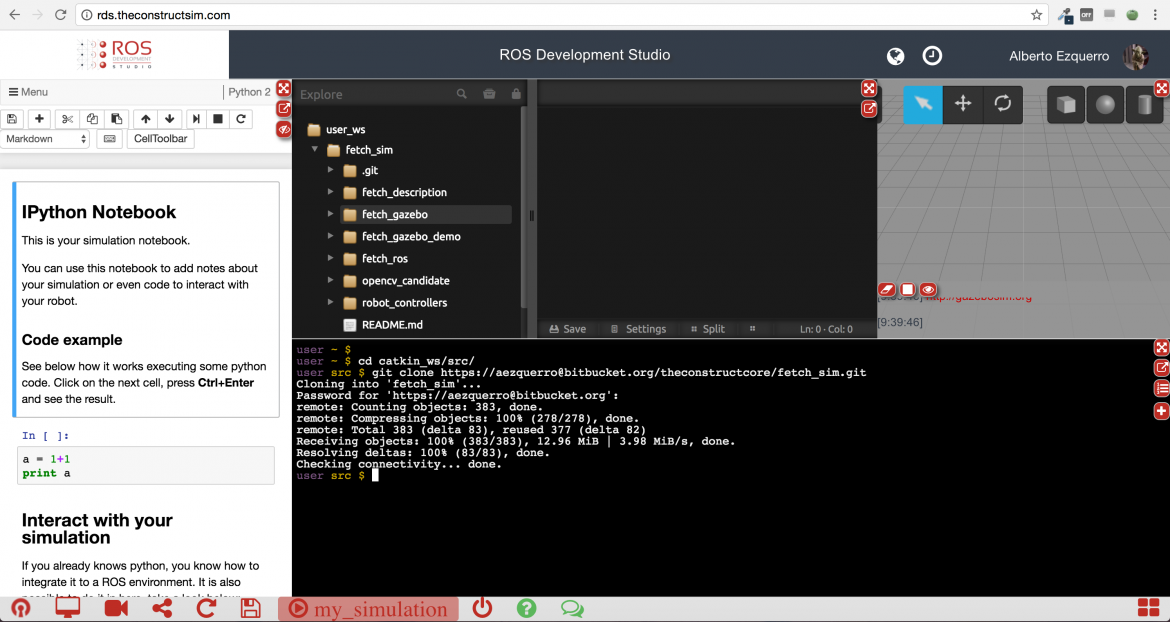This screenshot has height=622, width=1170.
Task: Insert a box shape into the simulation
Action: [1066, 104]
